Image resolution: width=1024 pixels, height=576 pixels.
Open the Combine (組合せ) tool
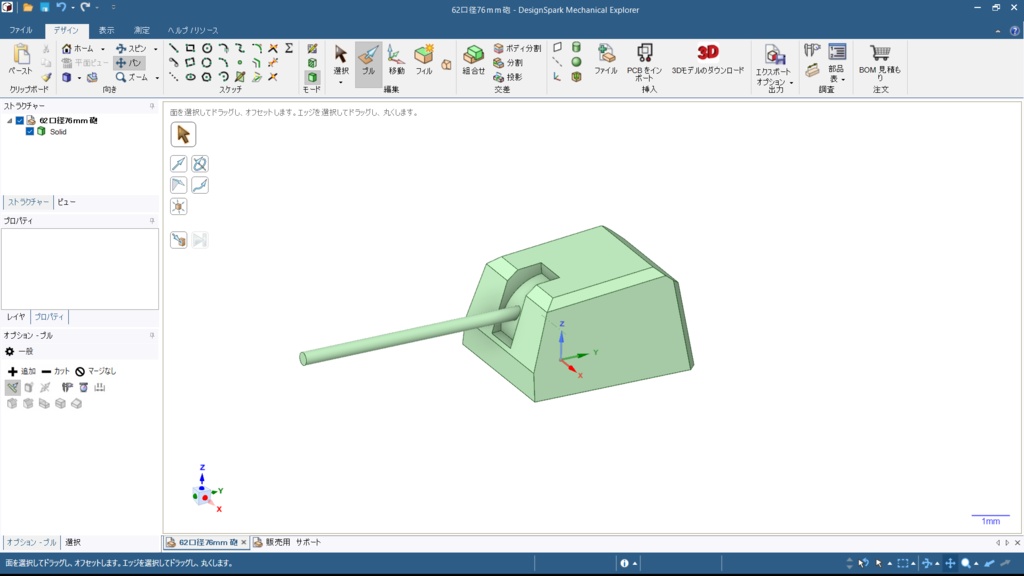coord(473,60)
